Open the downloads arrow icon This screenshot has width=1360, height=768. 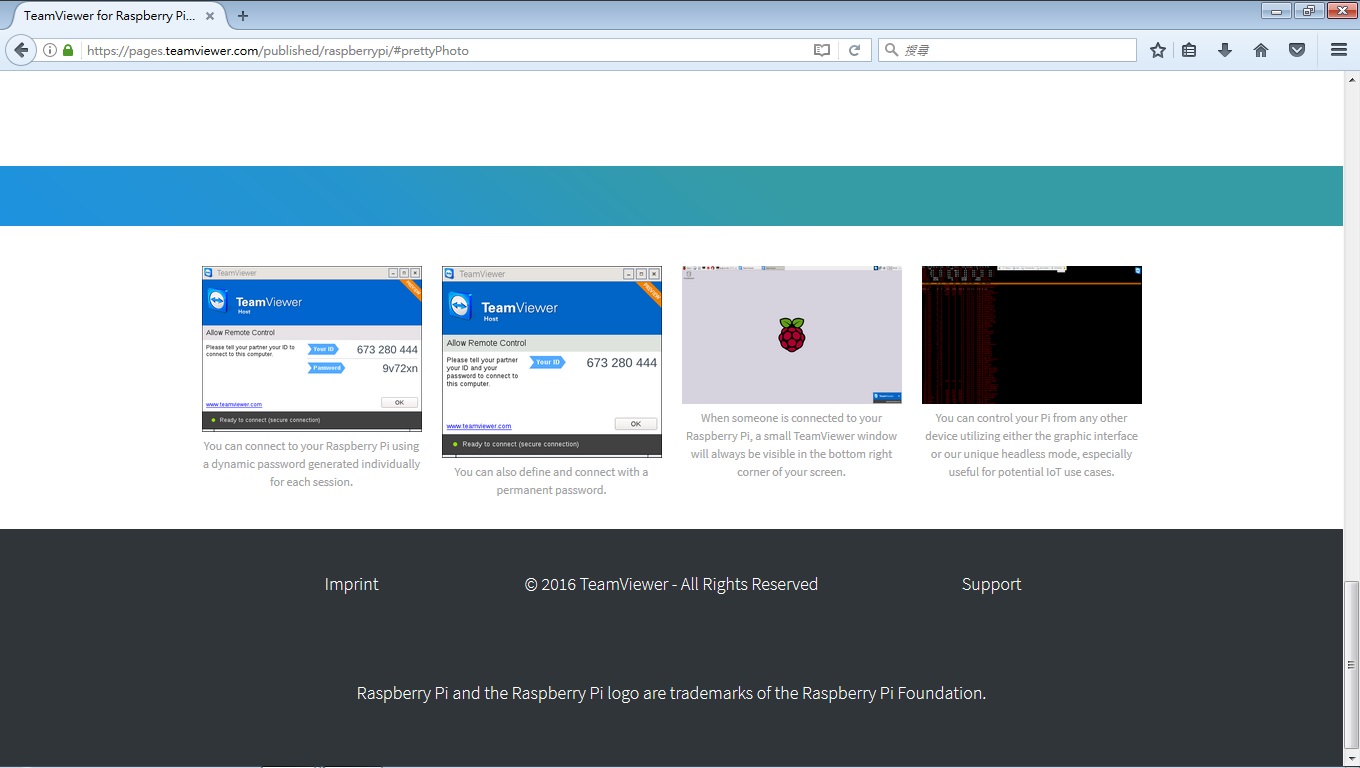[1225, 50]
